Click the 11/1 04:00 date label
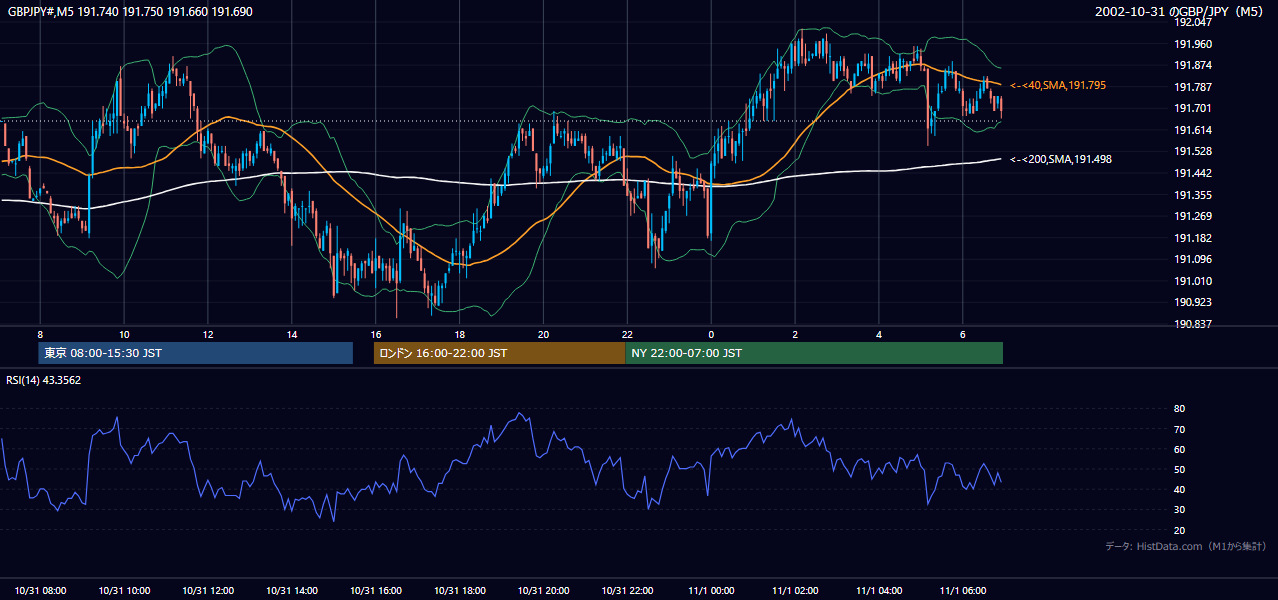Screen dimensions: 1278x600 (880, 590)
